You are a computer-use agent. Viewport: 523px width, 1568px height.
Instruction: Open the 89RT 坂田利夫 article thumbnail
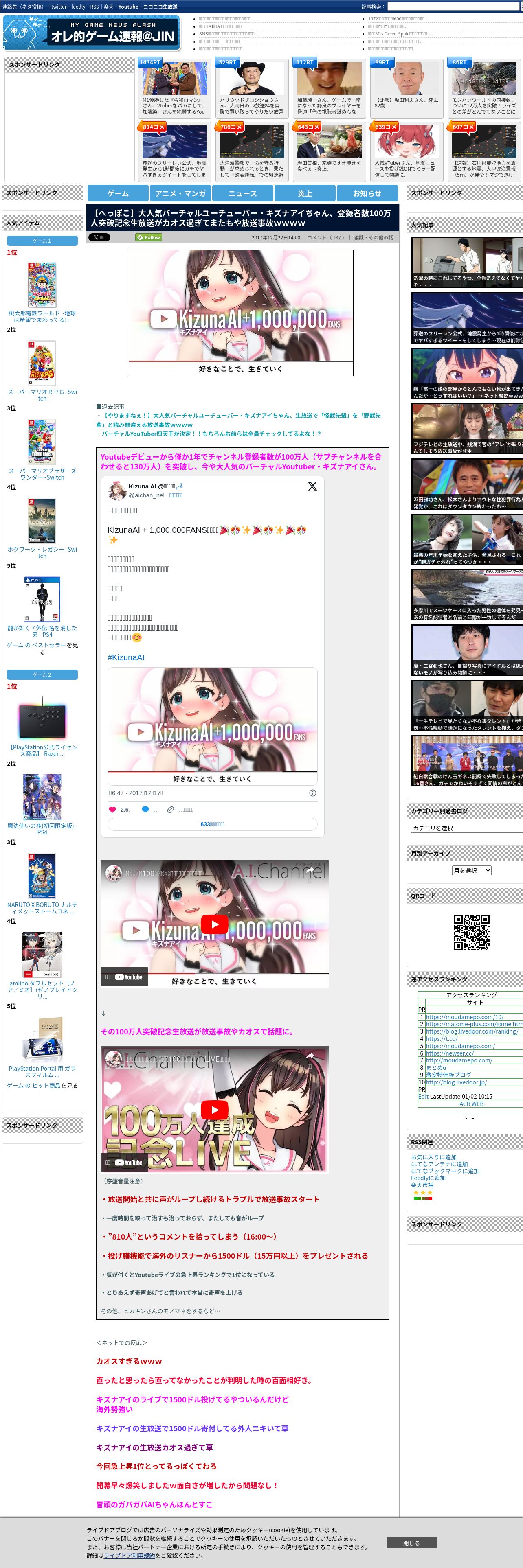pyautogui.click(x=407, y=78)
